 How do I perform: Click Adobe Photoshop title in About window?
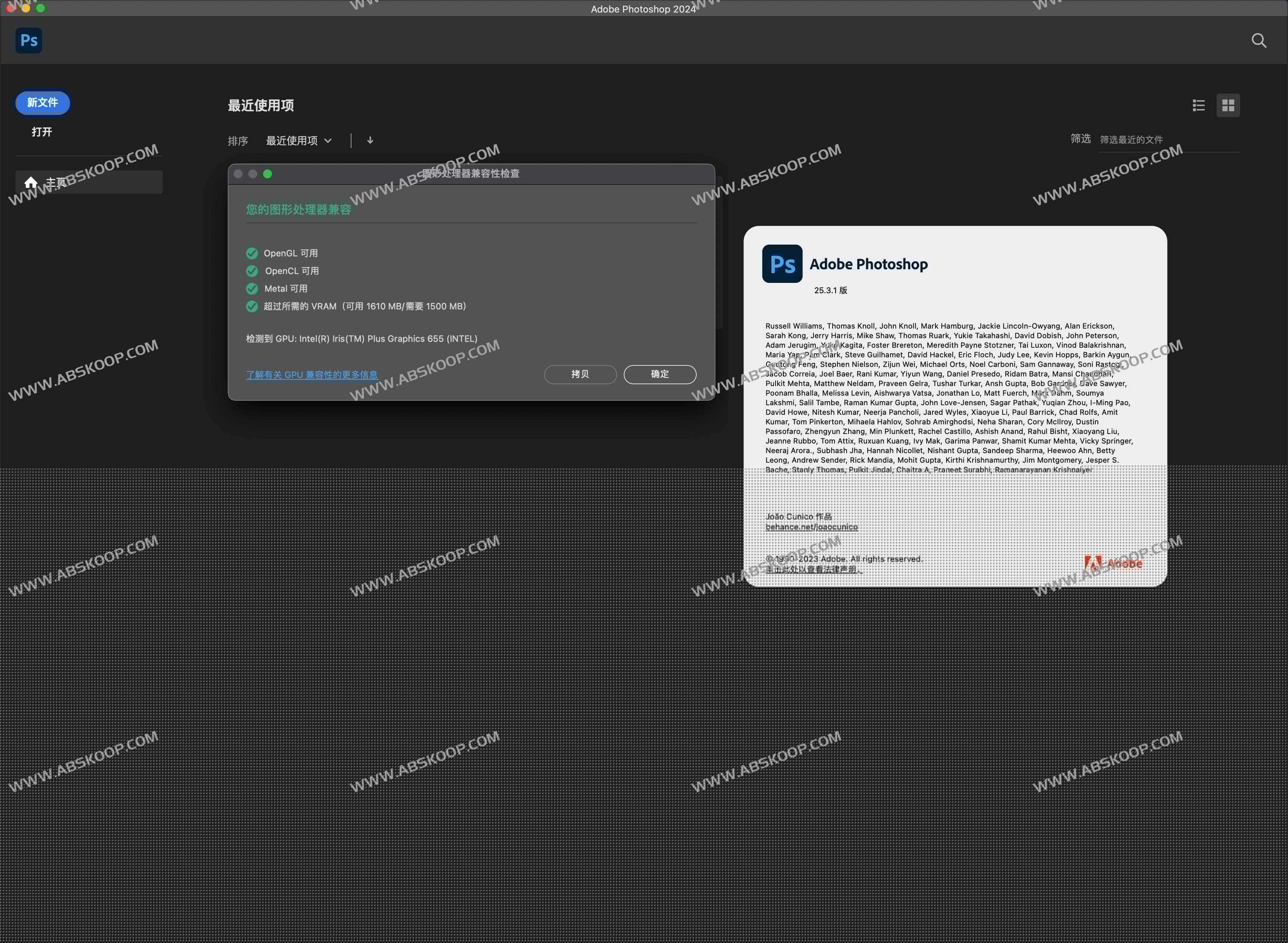868,264
